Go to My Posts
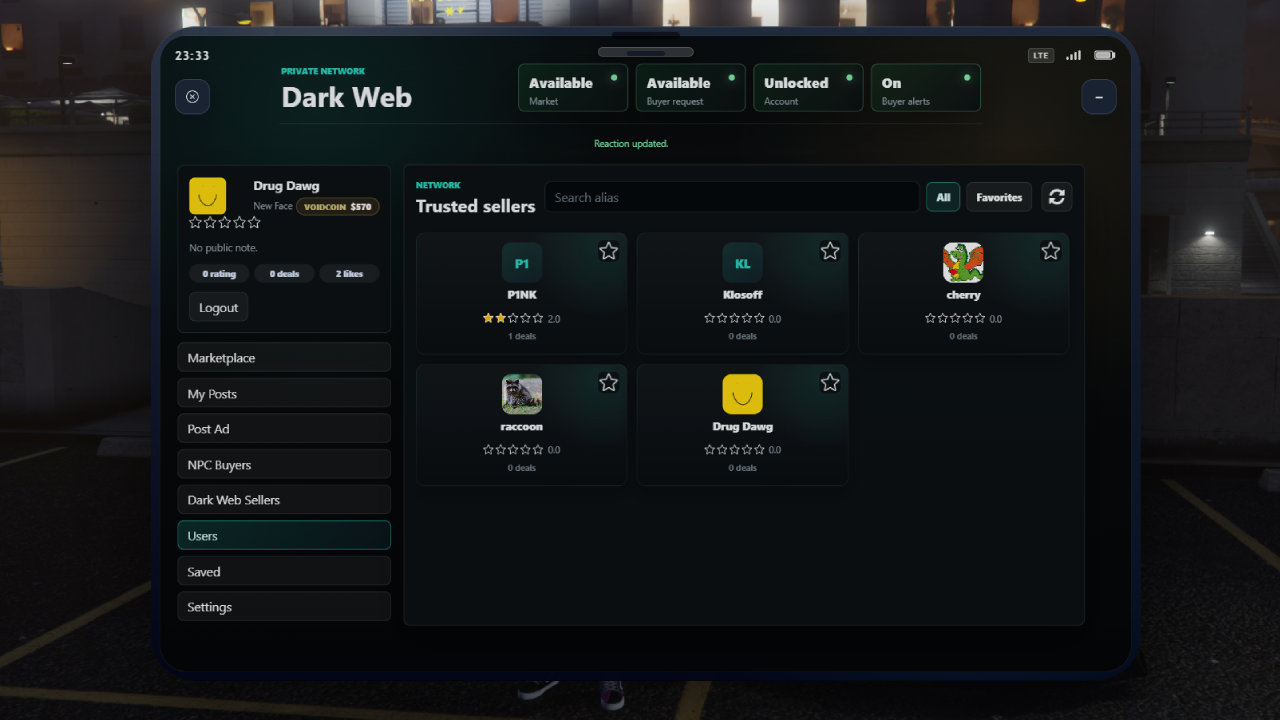The image size is (1280, 720). 284,393
